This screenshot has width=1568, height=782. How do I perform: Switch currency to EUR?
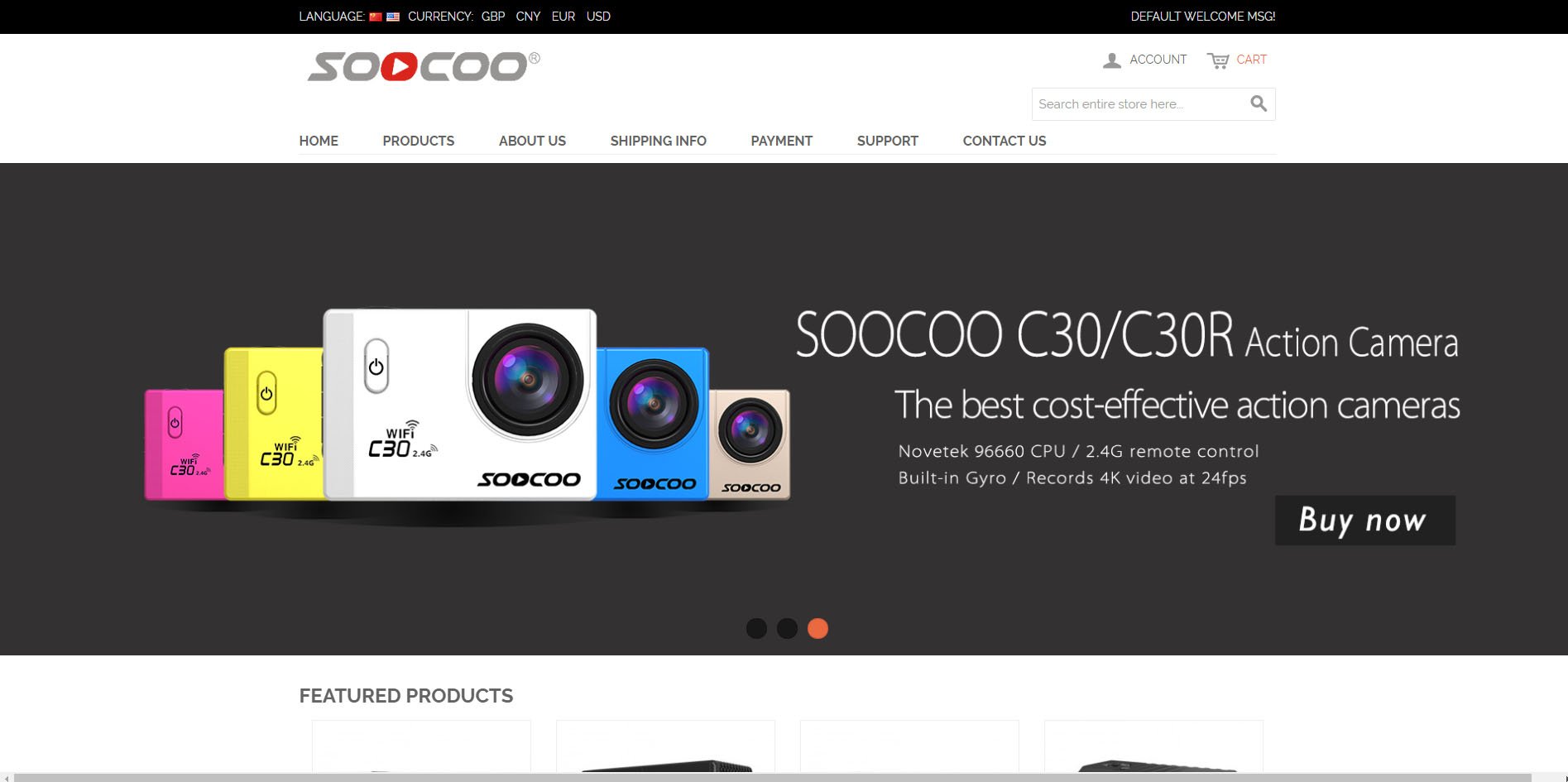coord(563,17)
